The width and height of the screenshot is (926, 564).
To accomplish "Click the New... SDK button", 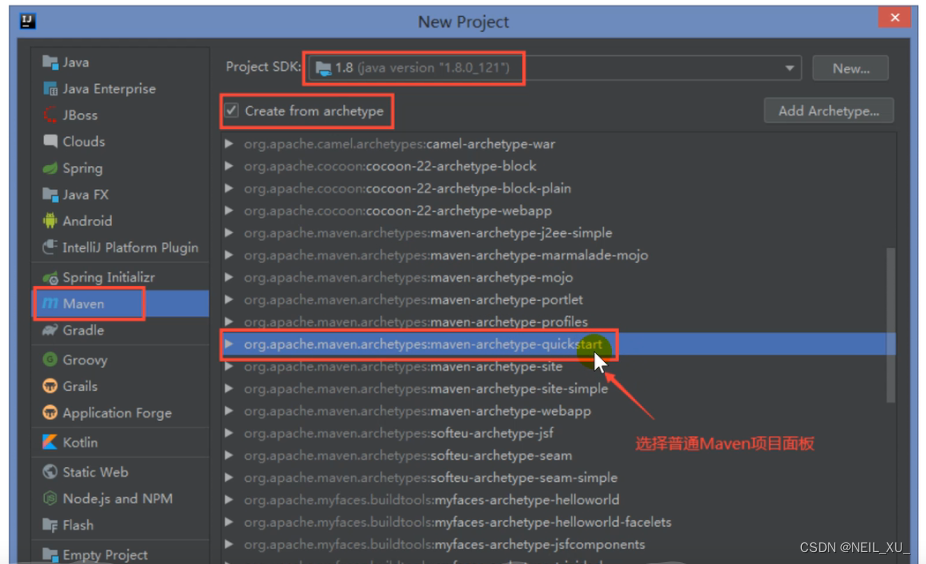I will (850, 68).
